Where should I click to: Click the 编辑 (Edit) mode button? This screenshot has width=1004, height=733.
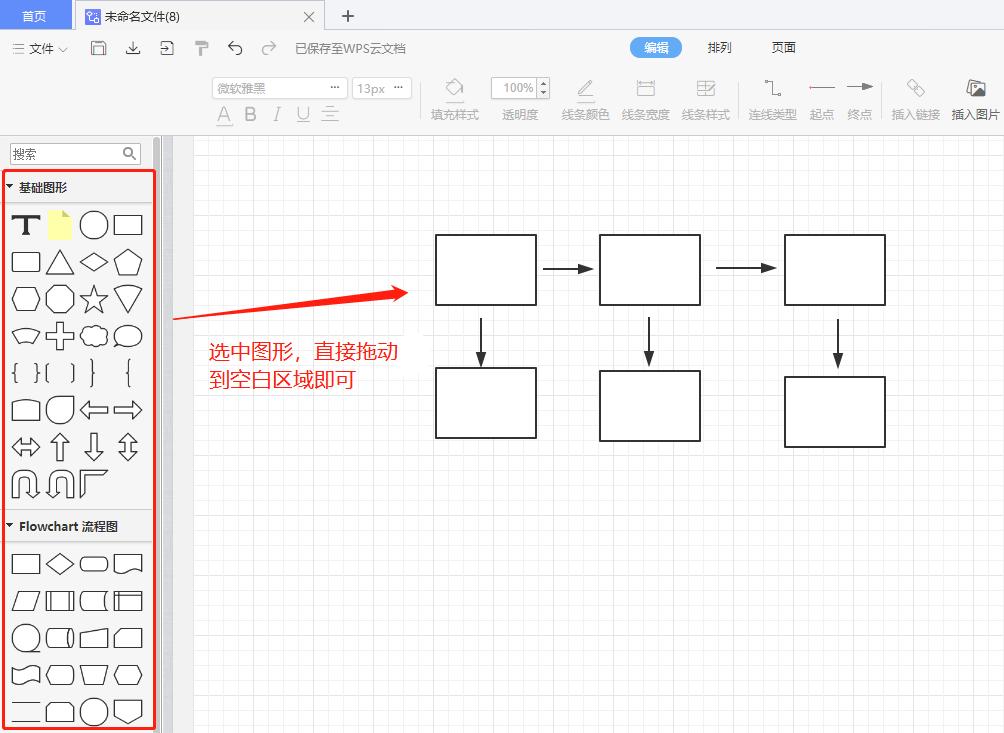(655, 47)
